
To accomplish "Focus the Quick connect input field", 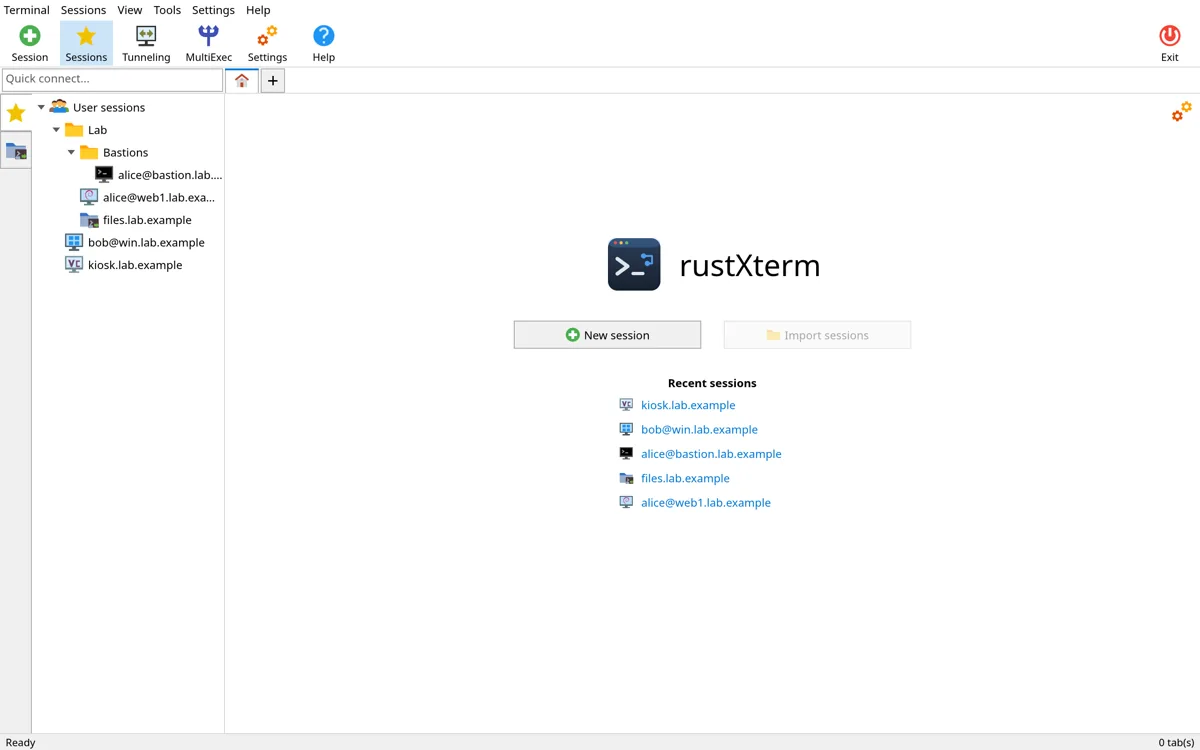I will (x=112, y=79).
